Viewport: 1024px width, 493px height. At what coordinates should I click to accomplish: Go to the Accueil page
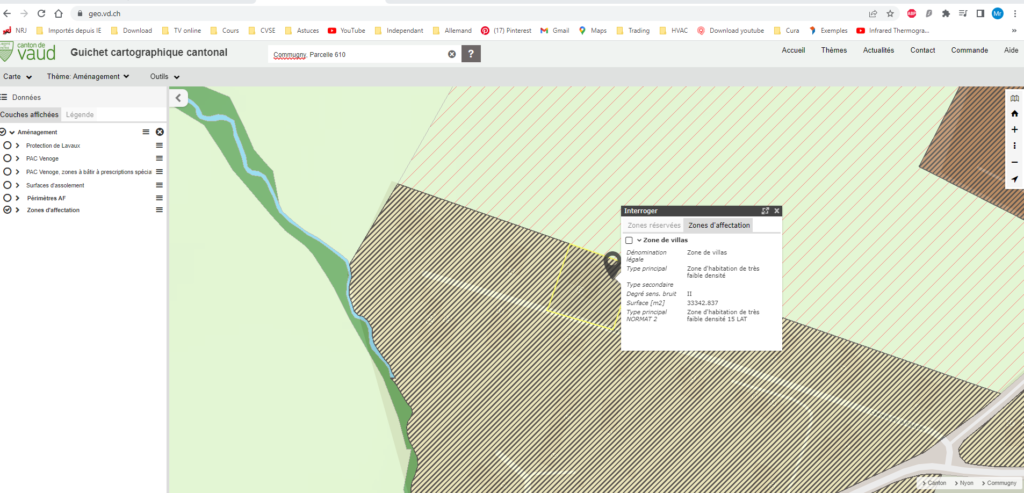(793, 50)
